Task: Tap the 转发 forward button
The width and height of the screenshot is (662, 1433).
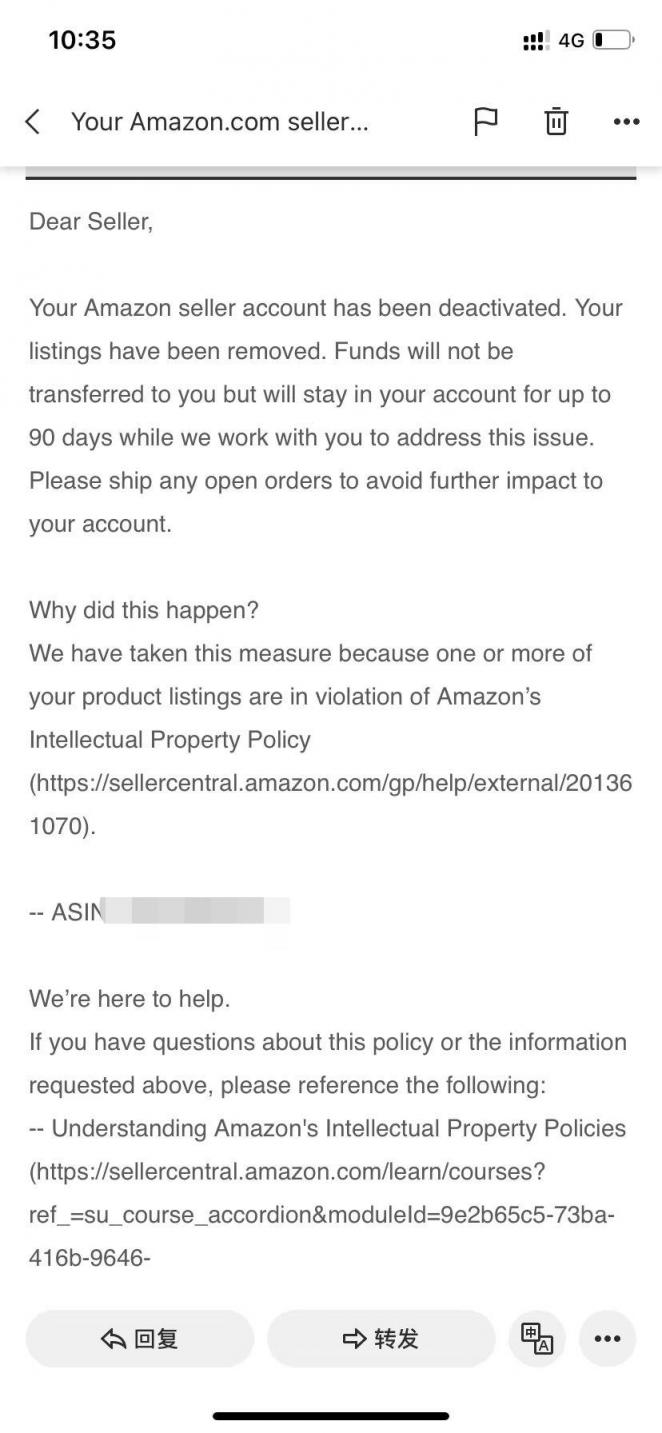Action: click(381, 1338)
